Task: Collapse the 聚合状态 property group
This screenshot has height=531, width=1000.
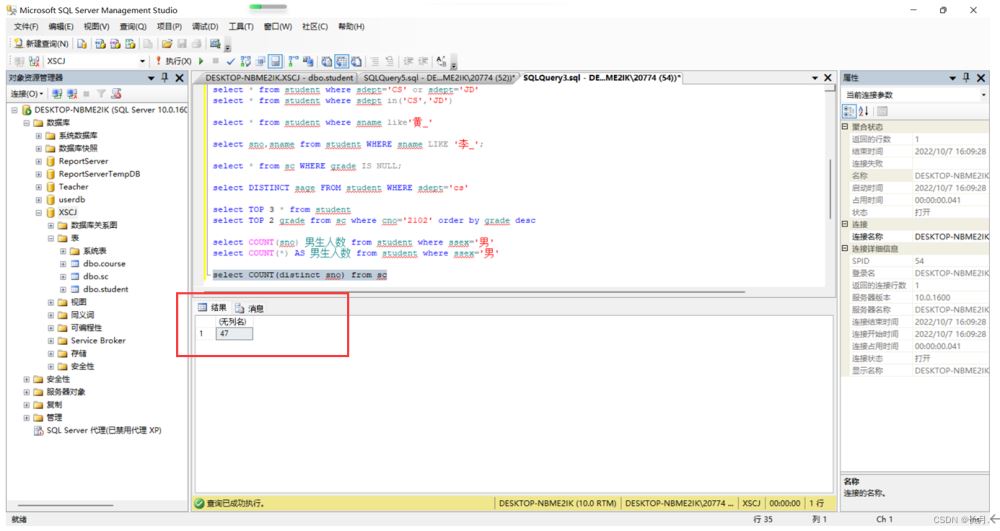Action: click(x=845, y=127)
